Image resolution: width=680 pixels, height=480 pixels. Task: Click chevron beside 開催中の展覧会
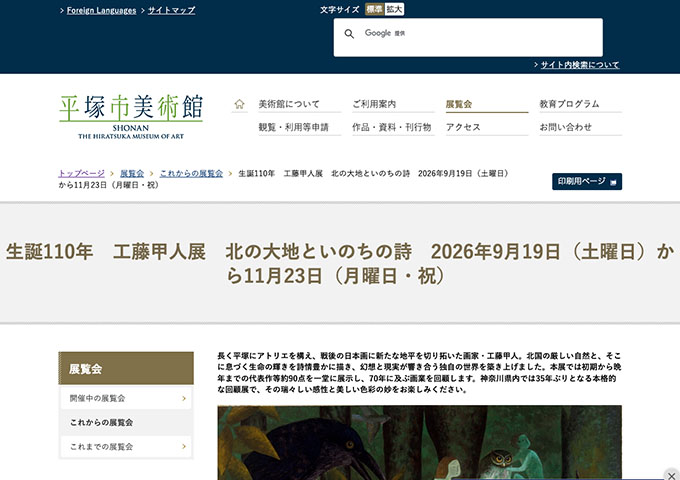point(184,398)
